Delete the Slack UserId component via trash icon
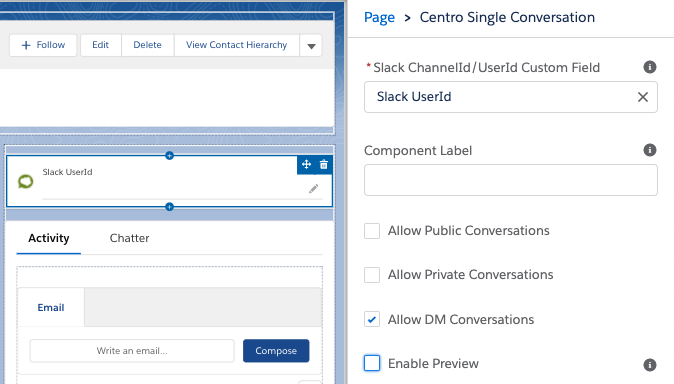Image resolution: width=674 pixels, height=384 pixels. pyautogui.click(x=324, y=164)
